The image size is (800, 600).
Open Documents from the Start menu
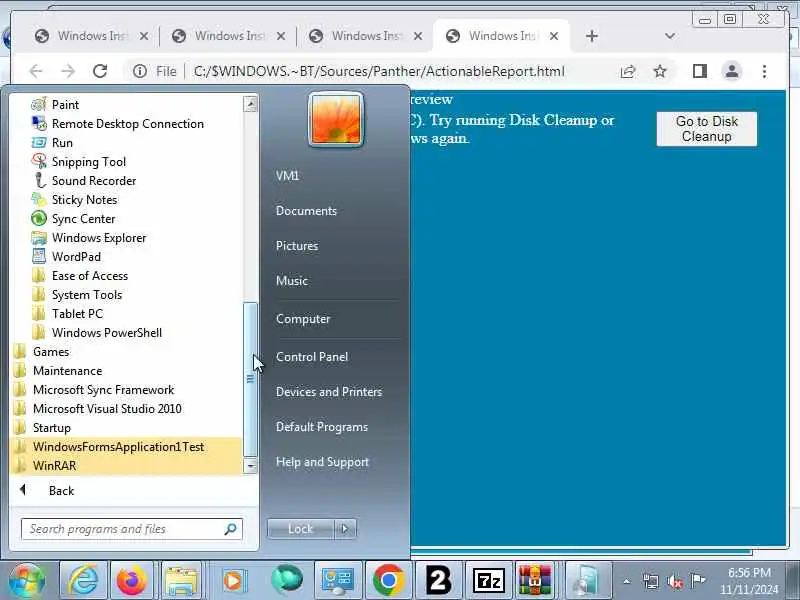pos(306,211)
